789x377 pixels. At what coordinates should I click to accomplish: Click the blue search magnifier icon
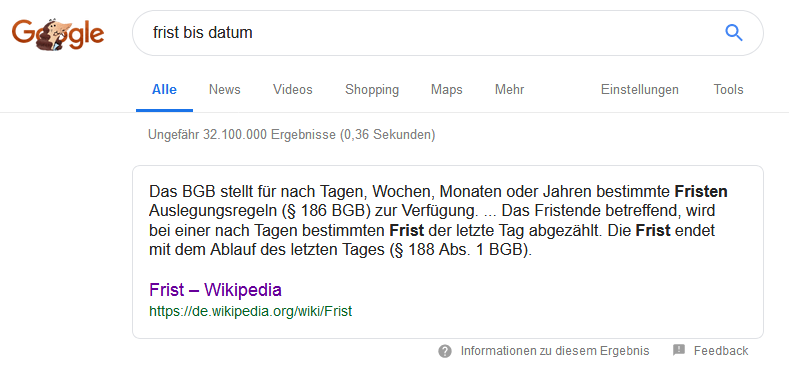pyautogui.click(x=734, y=33)
